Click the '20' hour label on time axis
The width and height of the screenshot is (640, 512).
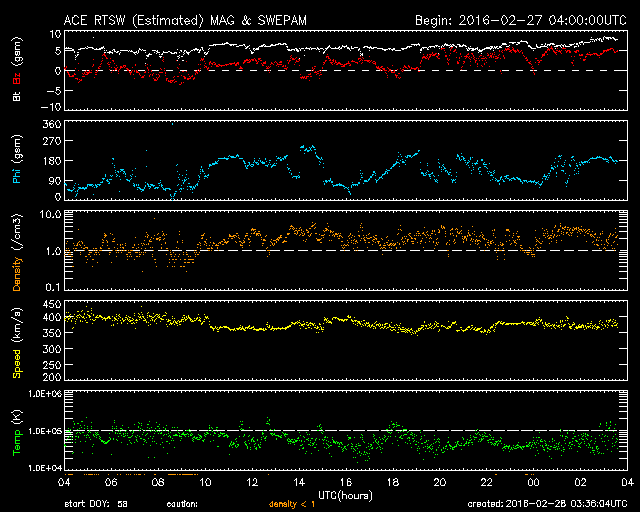click(x=440, y=482)
